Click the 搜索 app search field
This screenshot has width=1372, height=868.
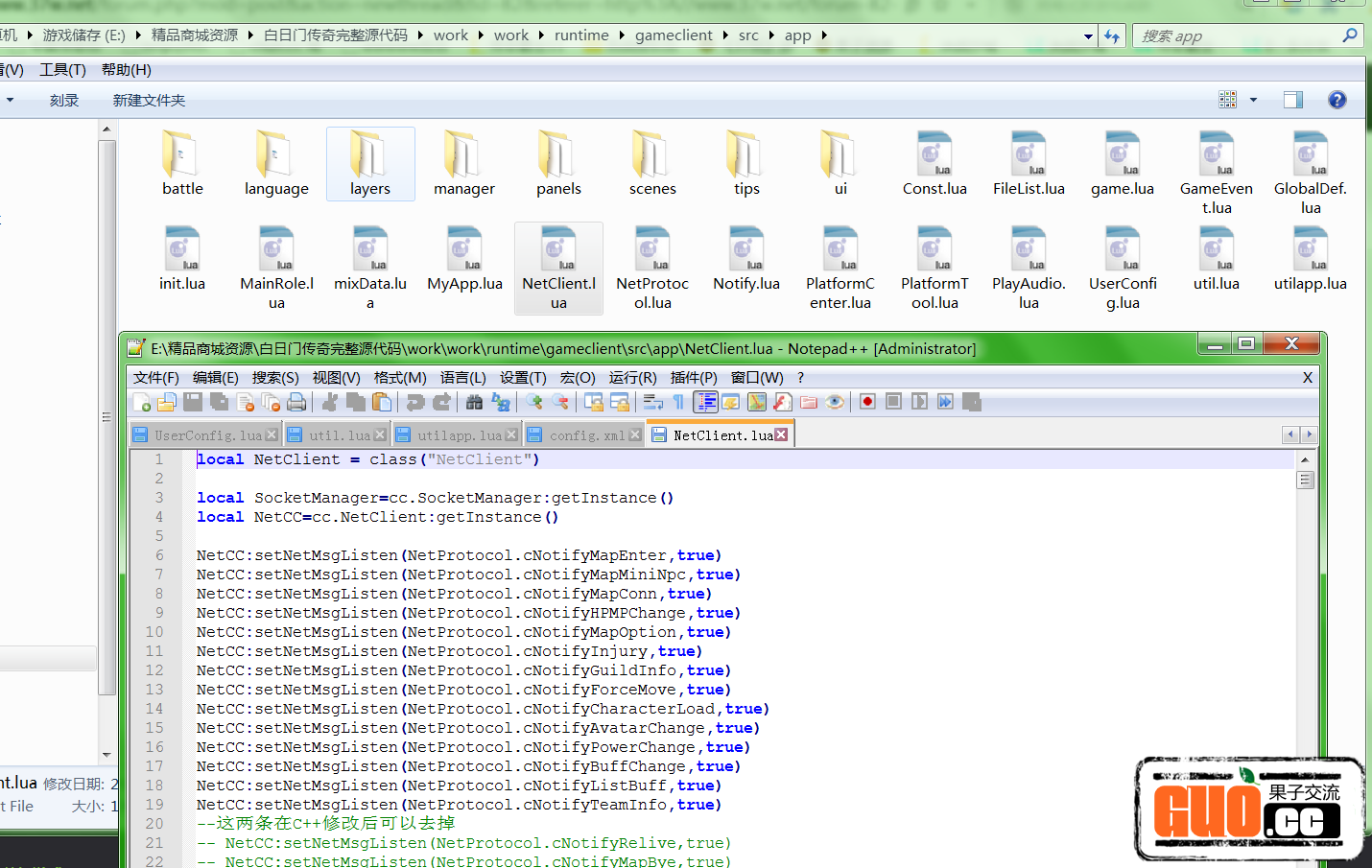pyautogui.click(x=1238, y=36)
